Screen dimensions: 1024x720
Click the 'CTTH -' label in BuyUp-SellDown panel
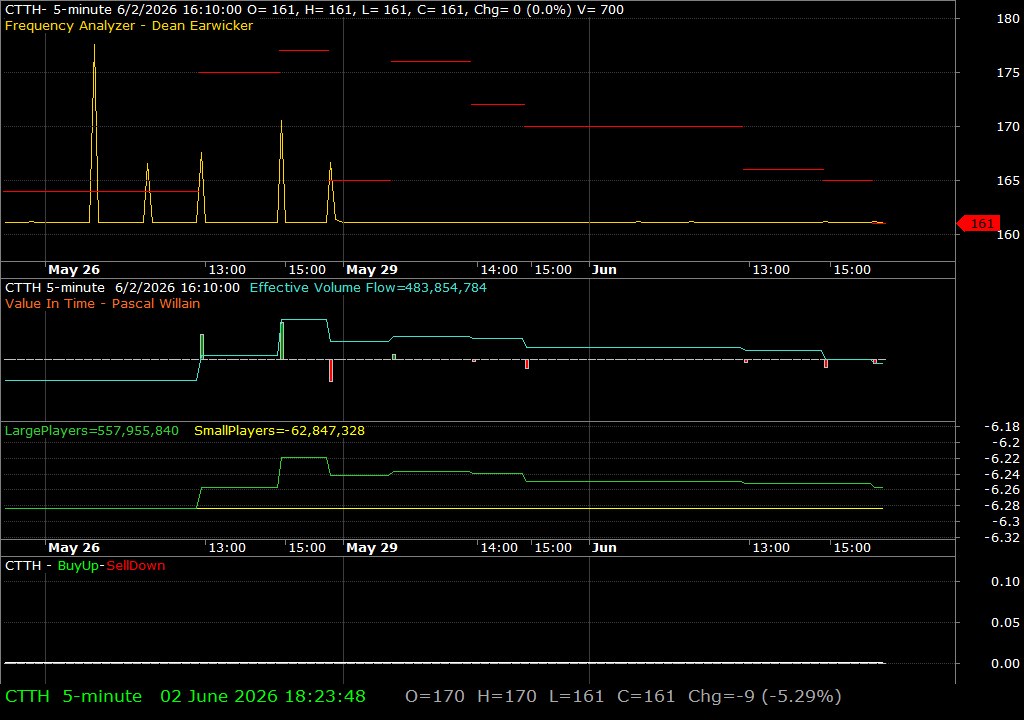(28, 566)
